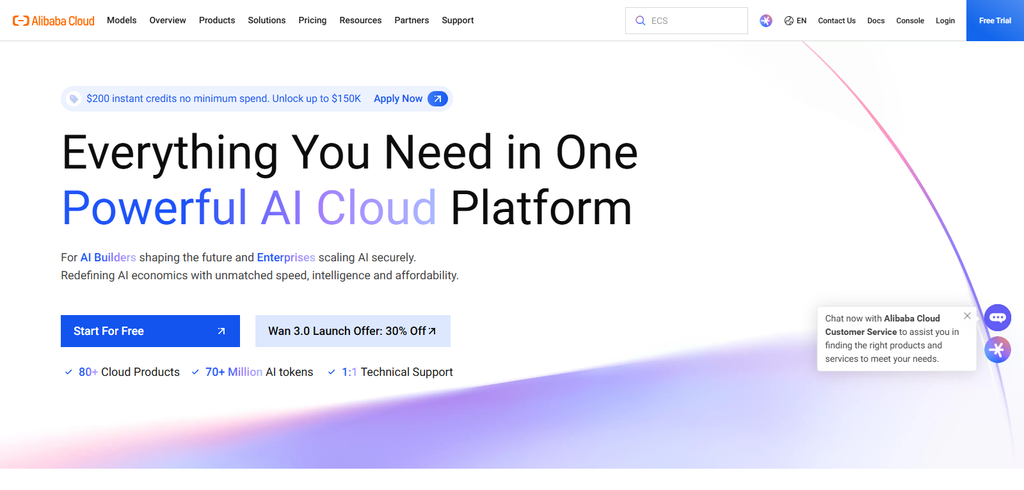Click checkmark beside 70+ Million AI tokens

tap(195, 372)
